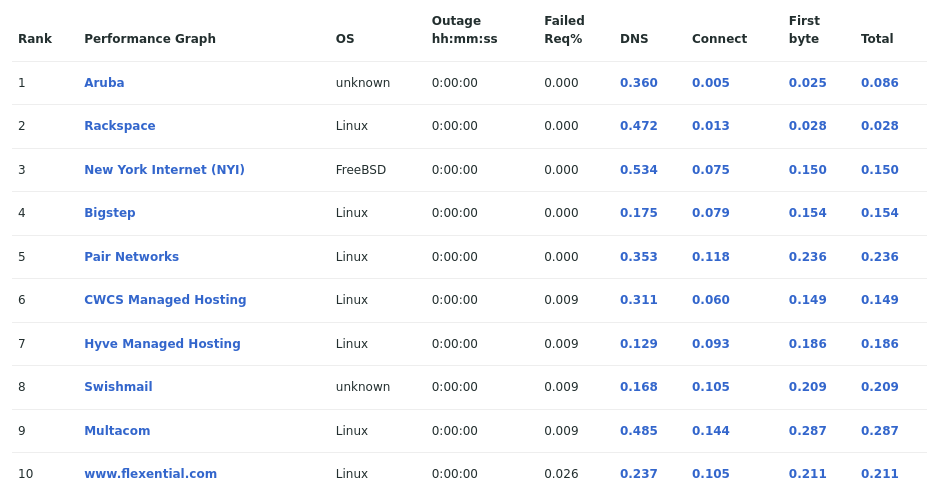Open the Hyve Managed Hosting link

(162, 344)
